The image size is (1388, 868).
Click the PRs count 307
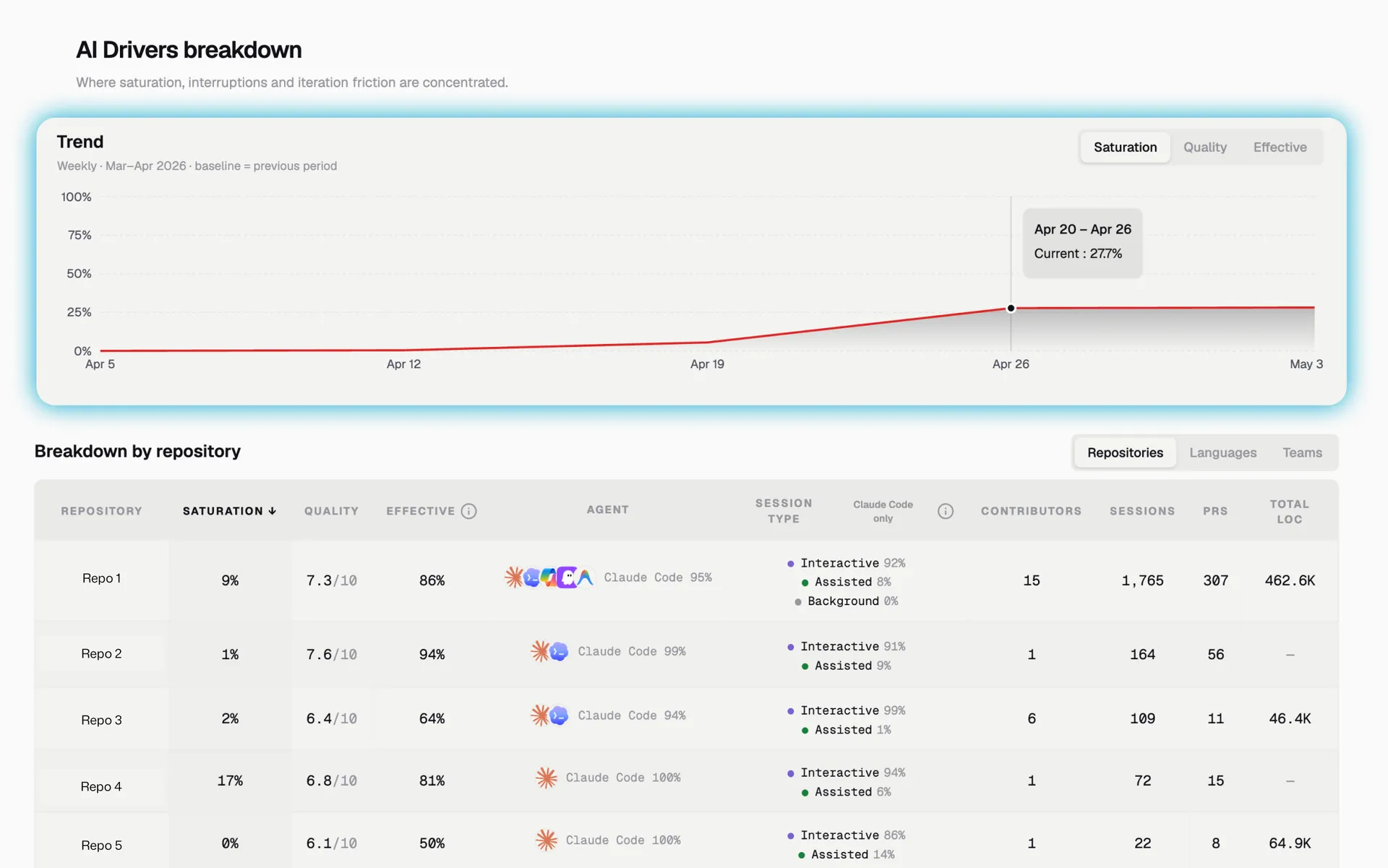(1215, 580)
